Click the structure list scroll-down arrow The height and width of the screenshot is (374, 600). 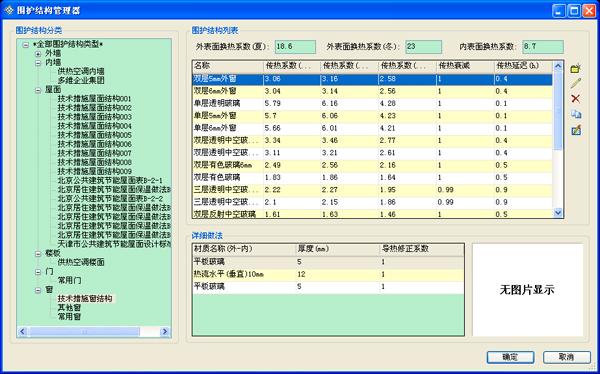point(558,213)
